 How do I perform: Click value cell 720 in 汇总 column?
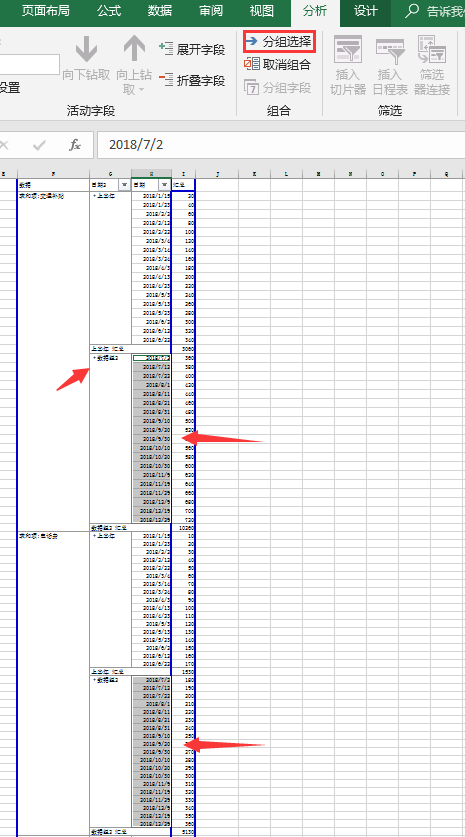[x=184, y=519]
